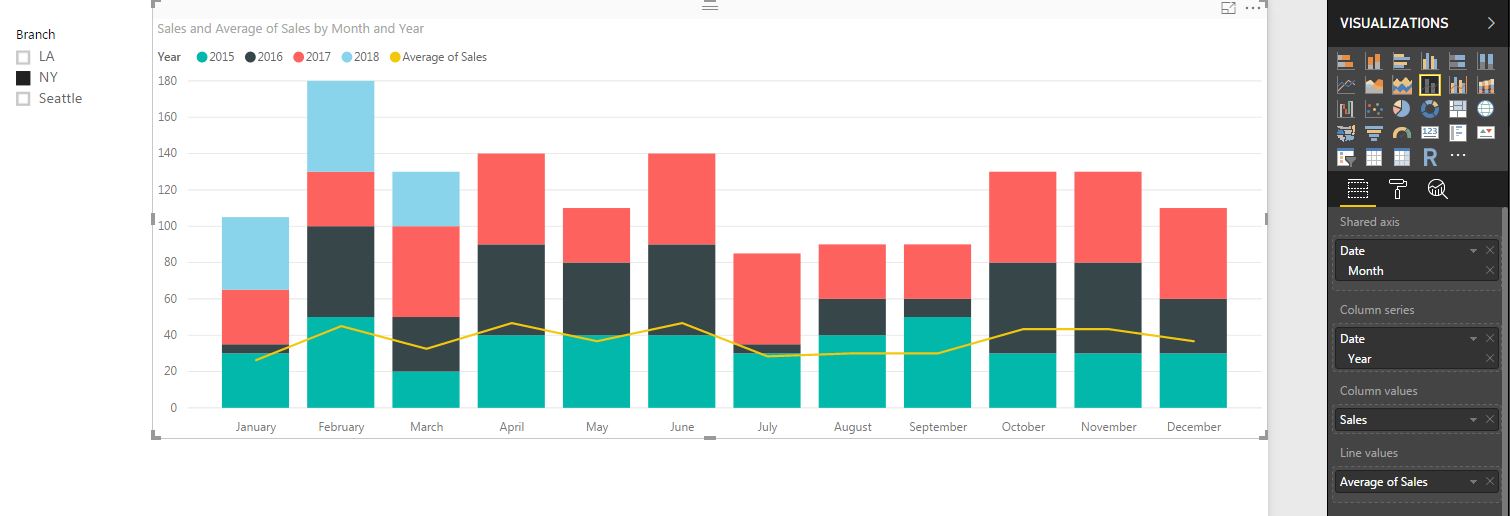Select the stacked column chart visual

coord(1374,62)
